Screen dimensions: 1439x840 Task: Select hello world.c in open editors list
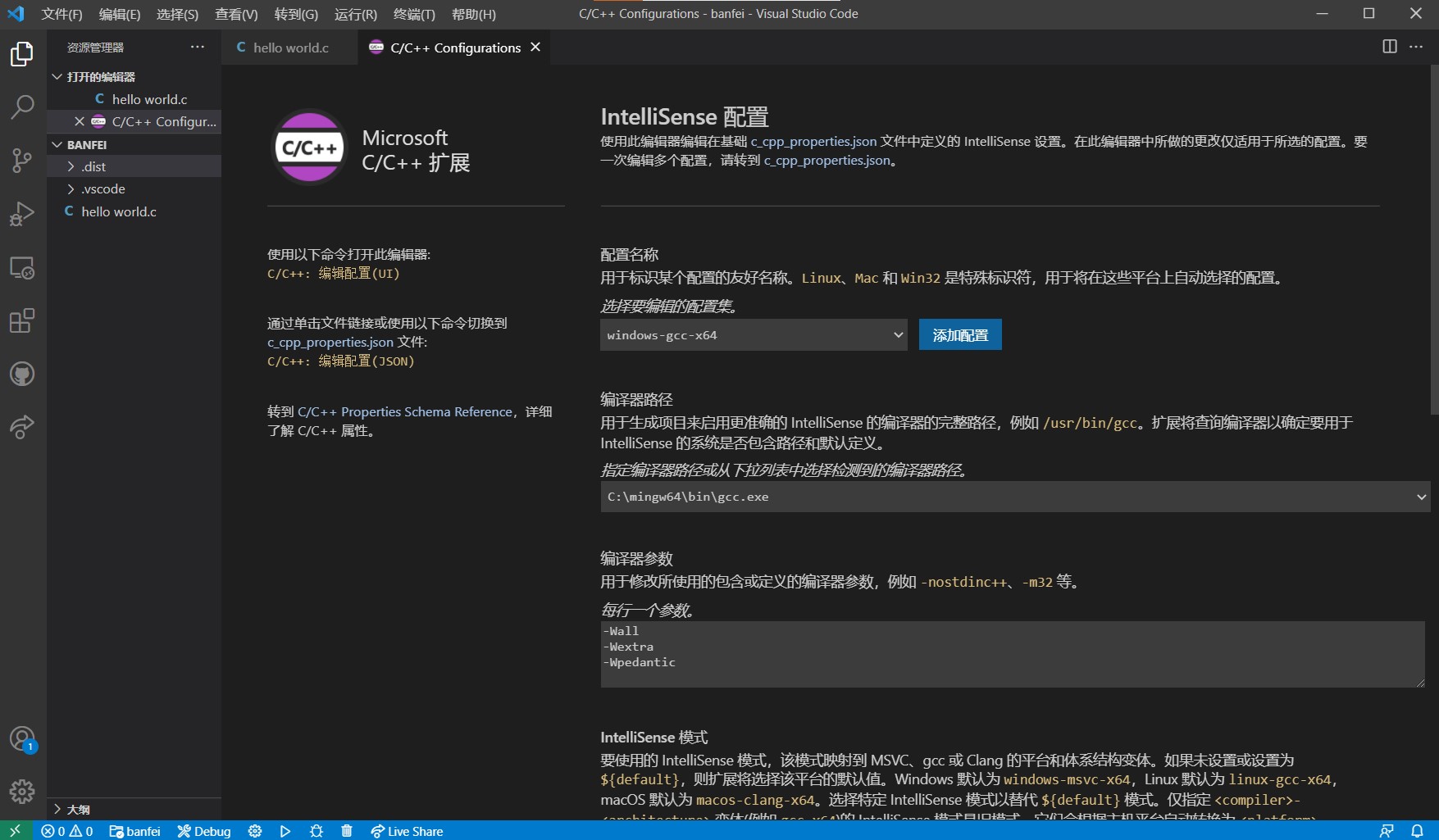(134, 99)
